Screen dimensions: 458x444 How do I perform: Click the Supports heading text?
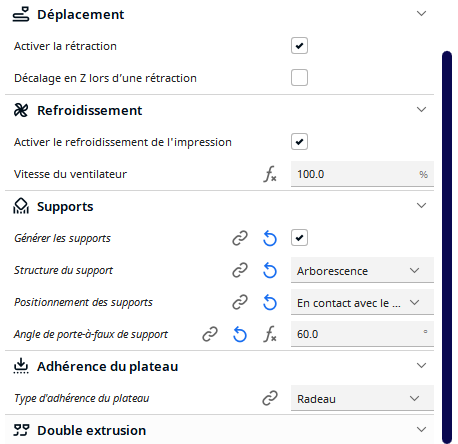(65, 207)
